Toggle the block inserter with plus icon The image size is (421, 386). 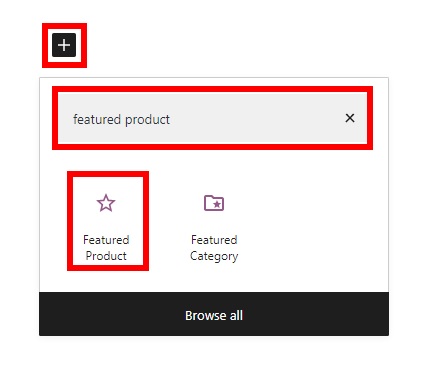tap(64, 45)
